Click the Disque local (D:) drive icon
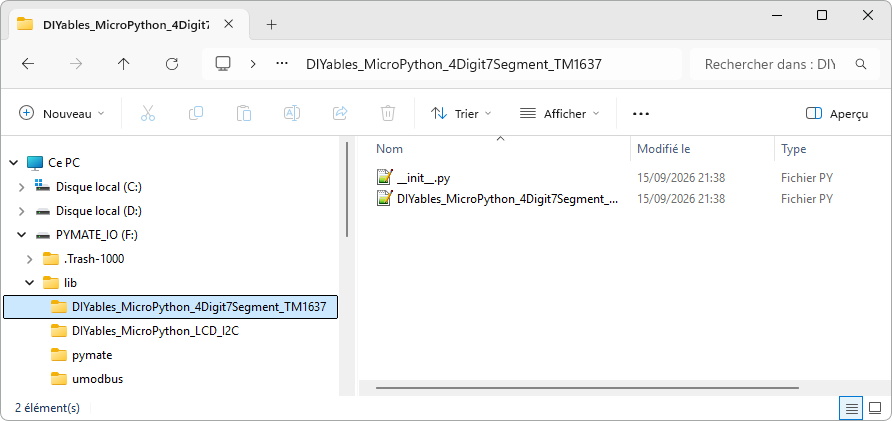892x421 pixels. [42, 211]
